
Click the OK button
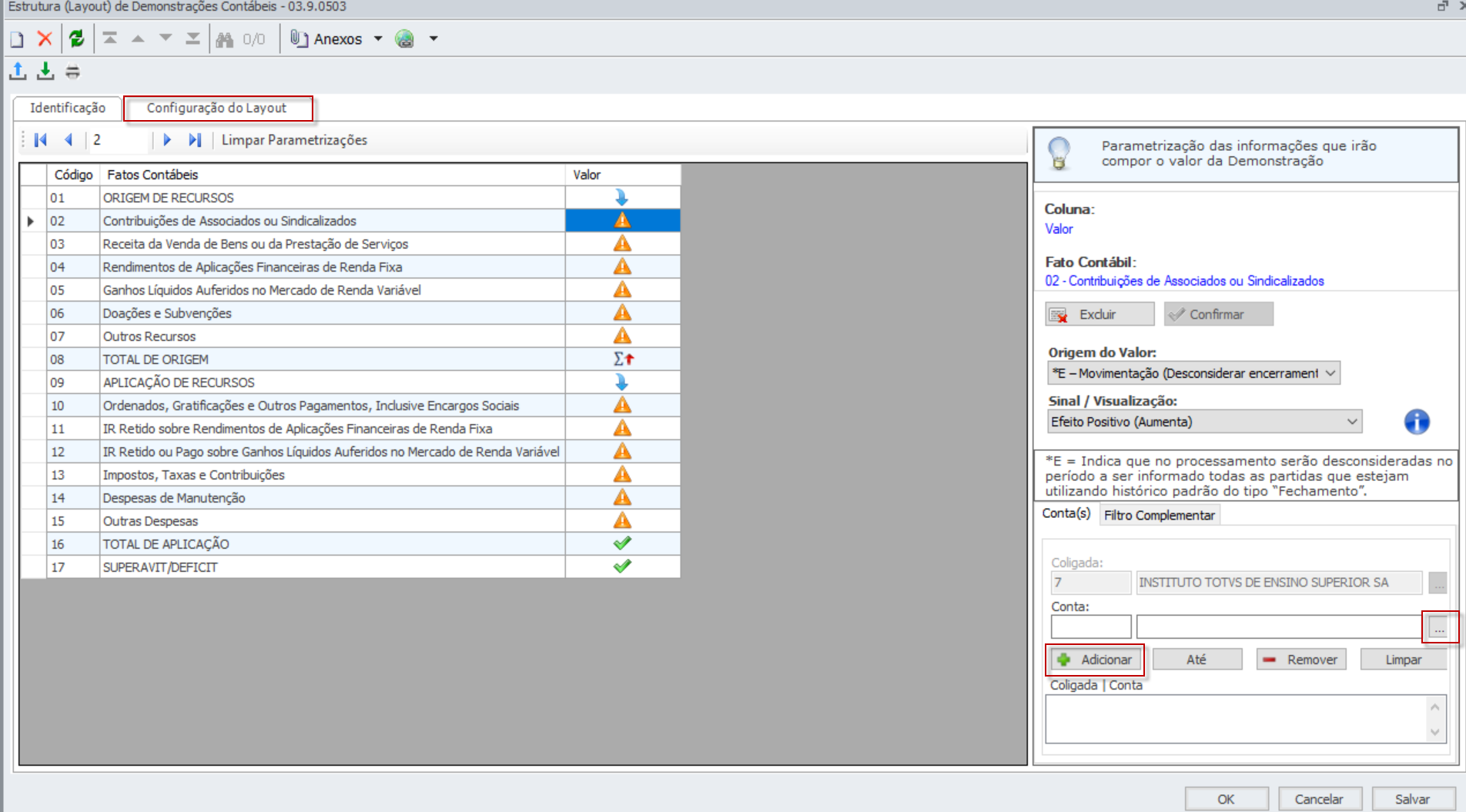click(x=1227, y=799)
